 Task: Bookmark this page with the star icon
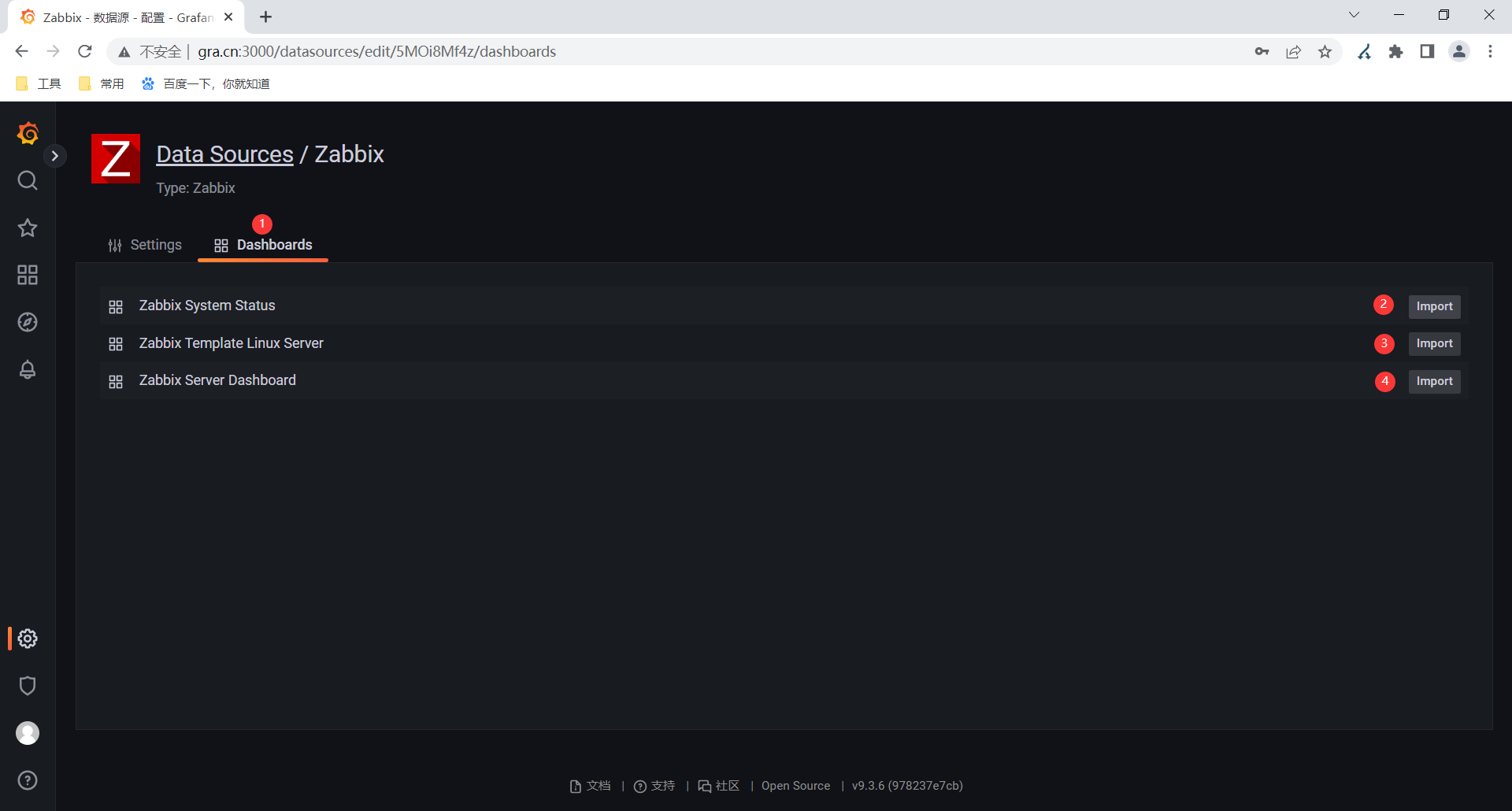[x=1325, y=52]
